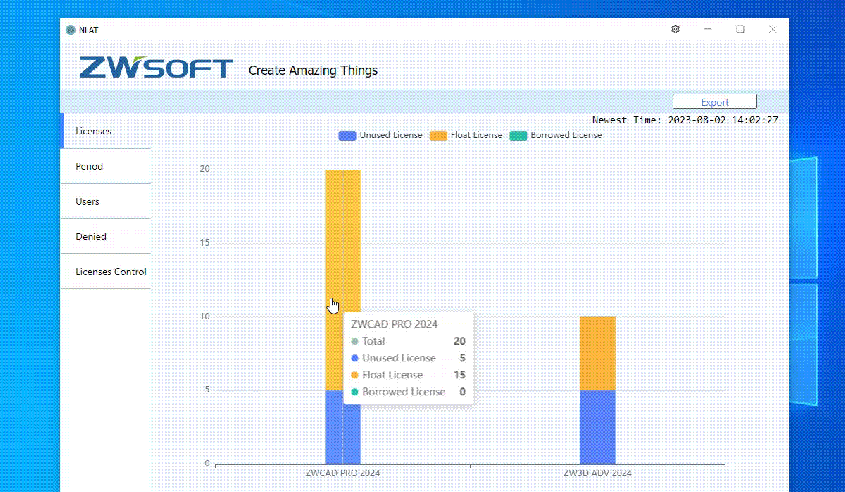Click the ZWCAD PRO 2024 axis label
The height and width of the screenshot is (492, 845).
(x=343, y=473)
